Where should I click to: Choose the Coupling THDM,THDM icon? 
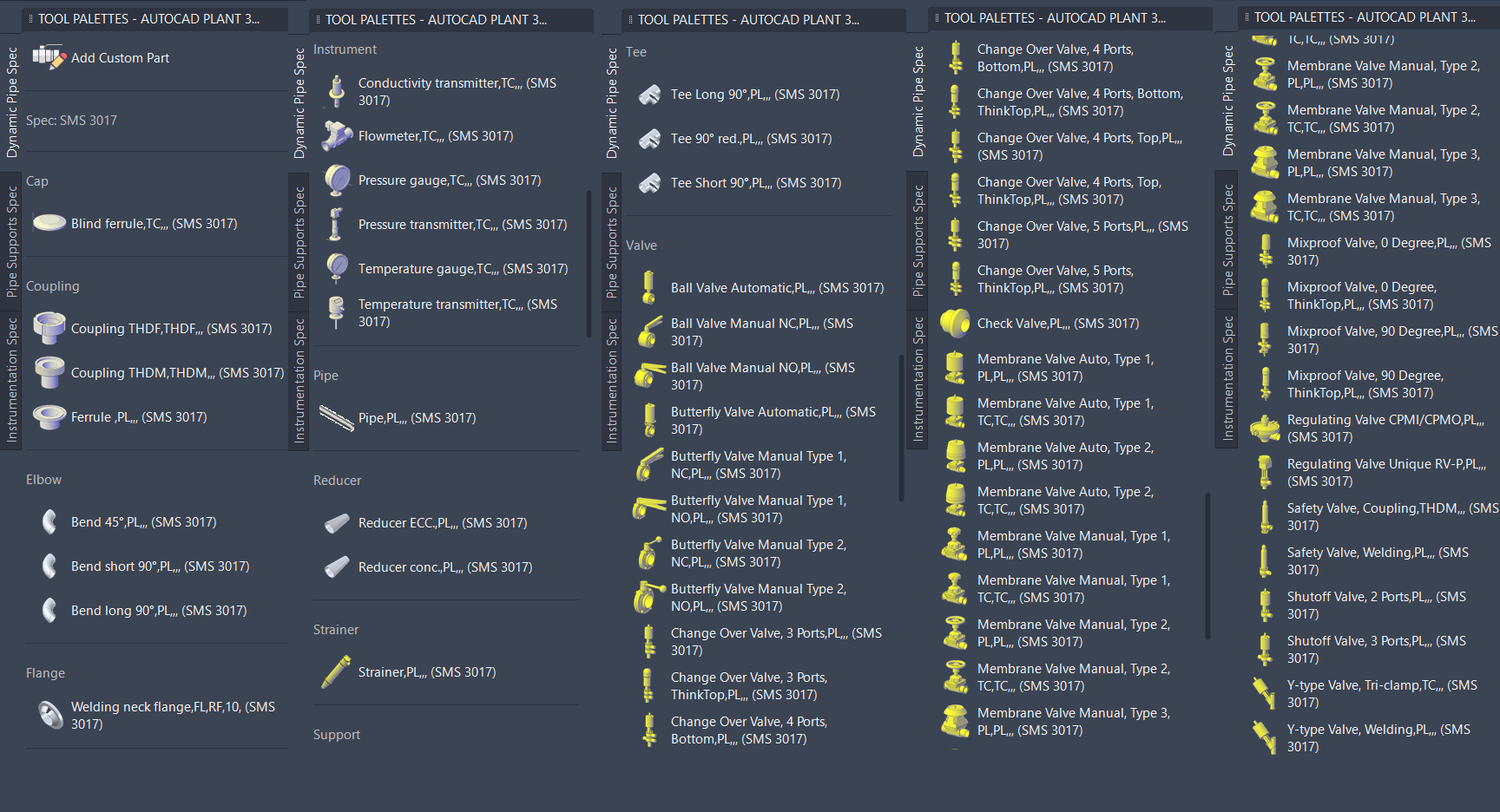[x=49, y=372]
